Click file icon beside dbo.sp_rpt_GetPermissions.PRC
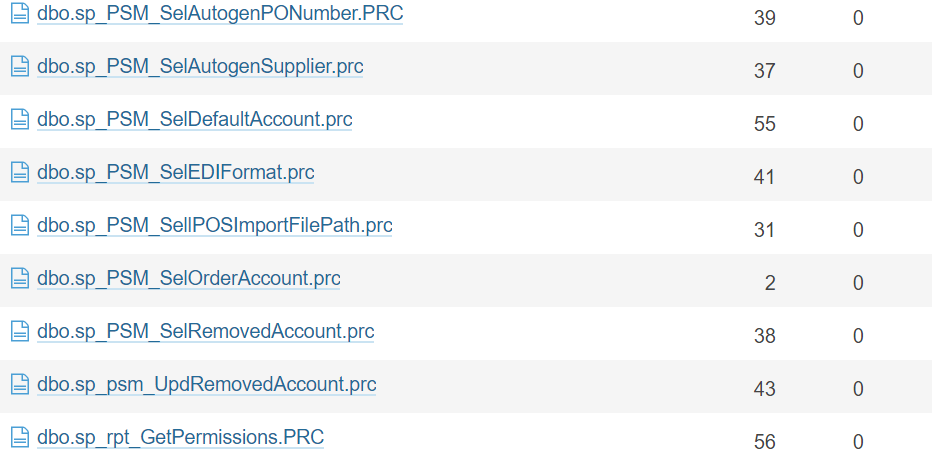Image resolution: width=932 pixels, height=462 pixels. pyautogui.click(x=19, y=438)
